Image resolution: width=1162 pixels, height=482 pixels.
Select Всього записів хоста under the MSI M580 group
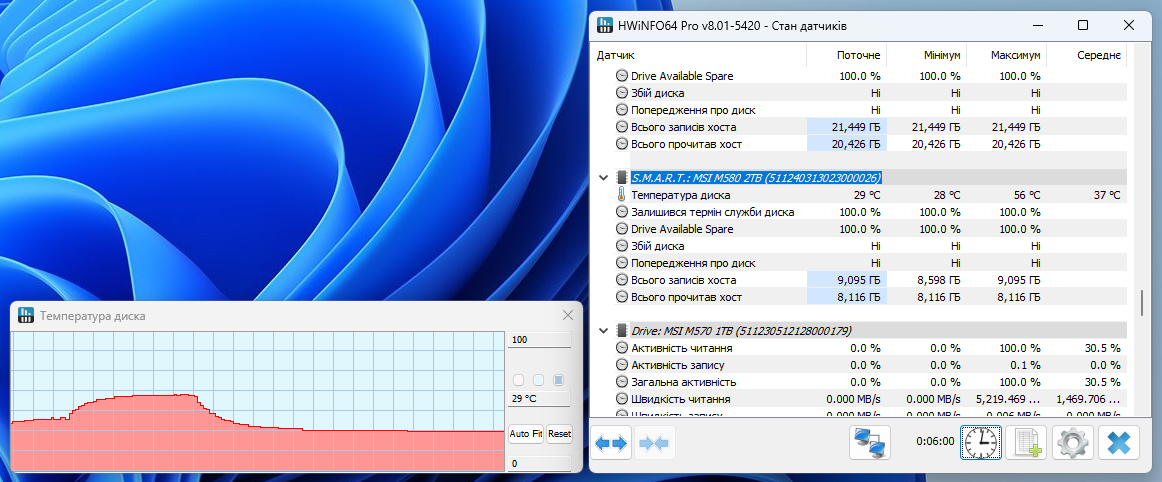tap(683, 280)
